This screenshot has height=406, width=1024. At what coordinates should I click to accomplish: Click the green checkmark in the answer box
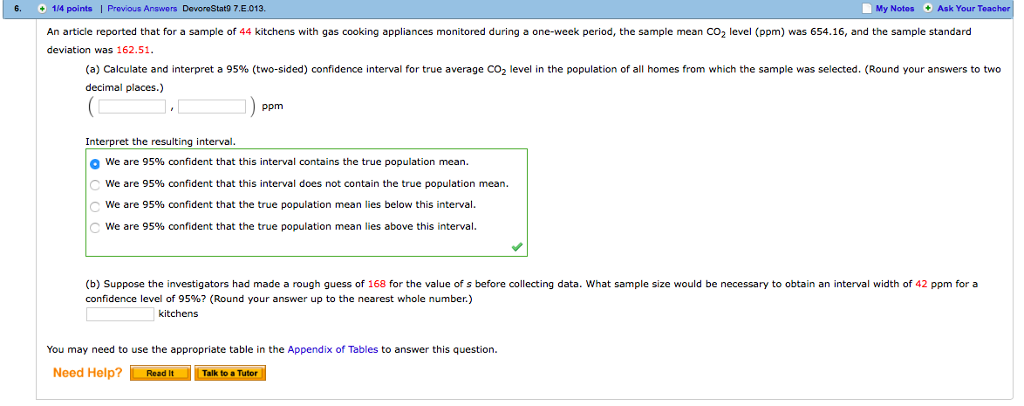click(515, 245)
